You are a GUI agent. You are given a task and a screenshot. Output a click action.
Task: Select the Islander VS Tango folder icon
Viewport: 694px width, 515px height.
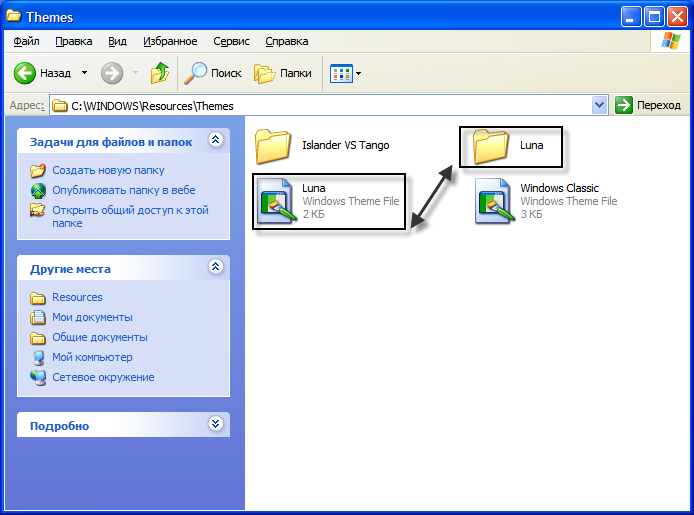pyautogui.click(x=273, y=146)
